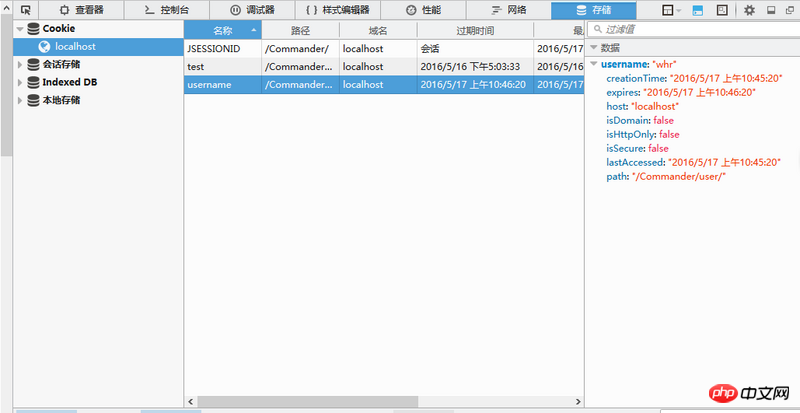Viewport: 800px width, 413px height.
Task: Click the 会话 expiry cell
Action: [475, 49]
